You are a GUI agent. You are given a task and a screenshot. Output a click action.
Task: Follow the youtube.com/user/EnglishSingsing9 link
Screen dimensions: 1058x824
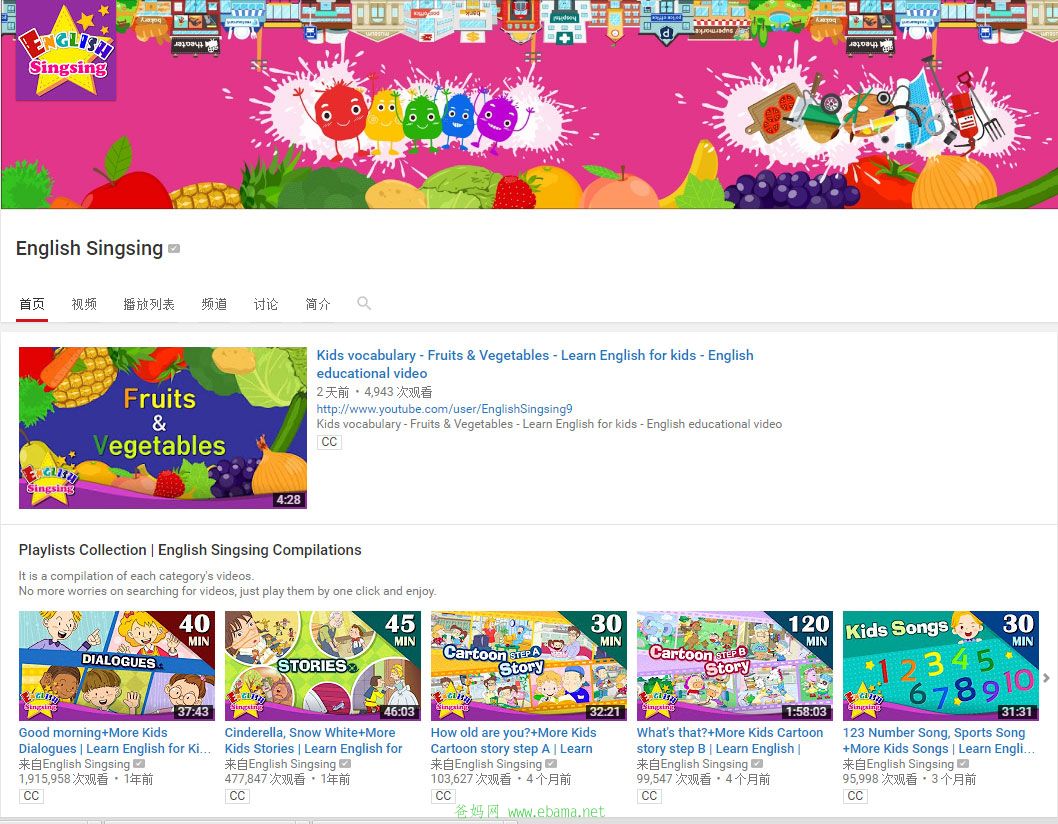[445, 409]
